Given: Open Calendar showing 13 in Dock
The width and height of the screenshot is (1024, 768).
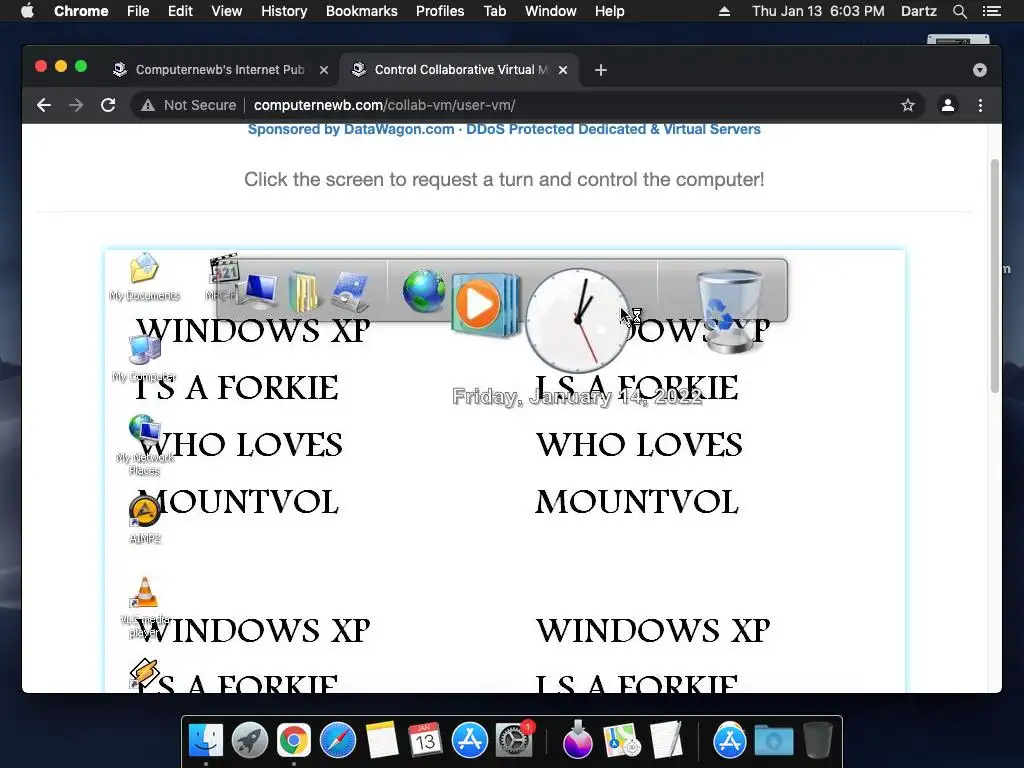Looking at the screenshot, I should click(x=425, y=741).
